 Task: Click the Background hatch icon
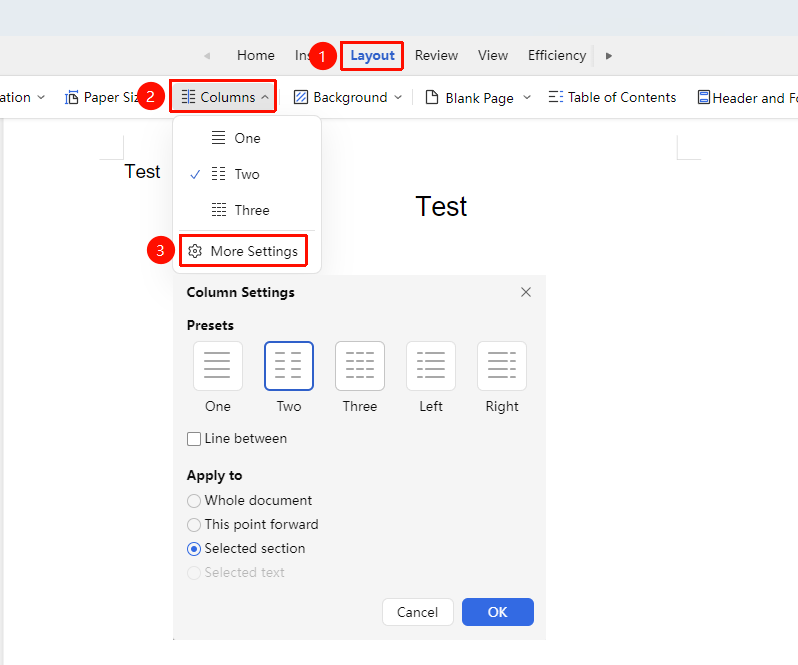(x=301, y=97)
